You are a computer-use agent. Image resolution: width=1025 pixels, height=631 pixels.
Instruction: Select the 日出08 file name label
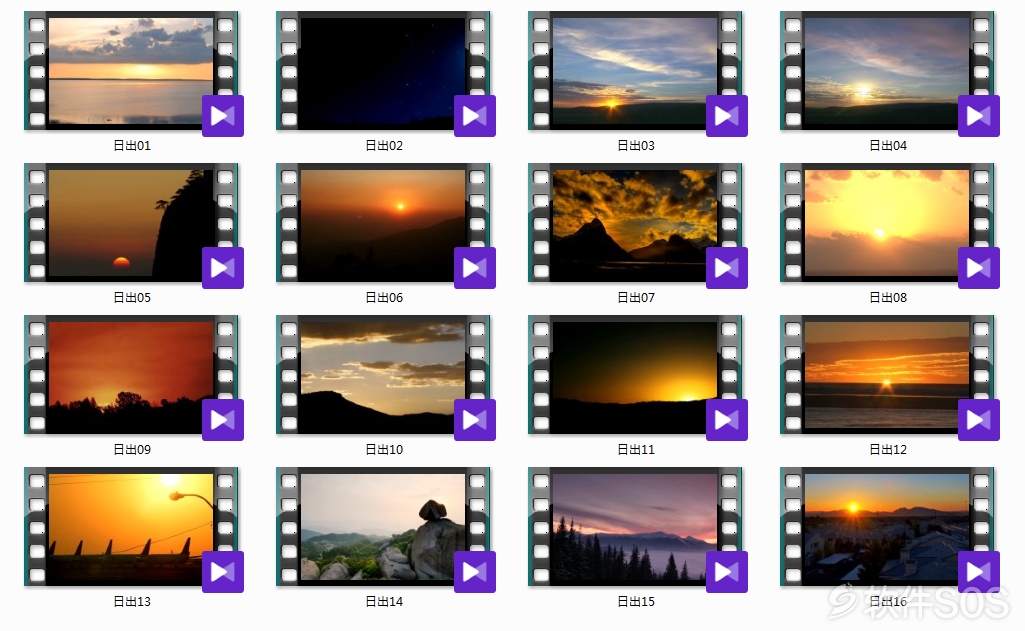[888, 298]
